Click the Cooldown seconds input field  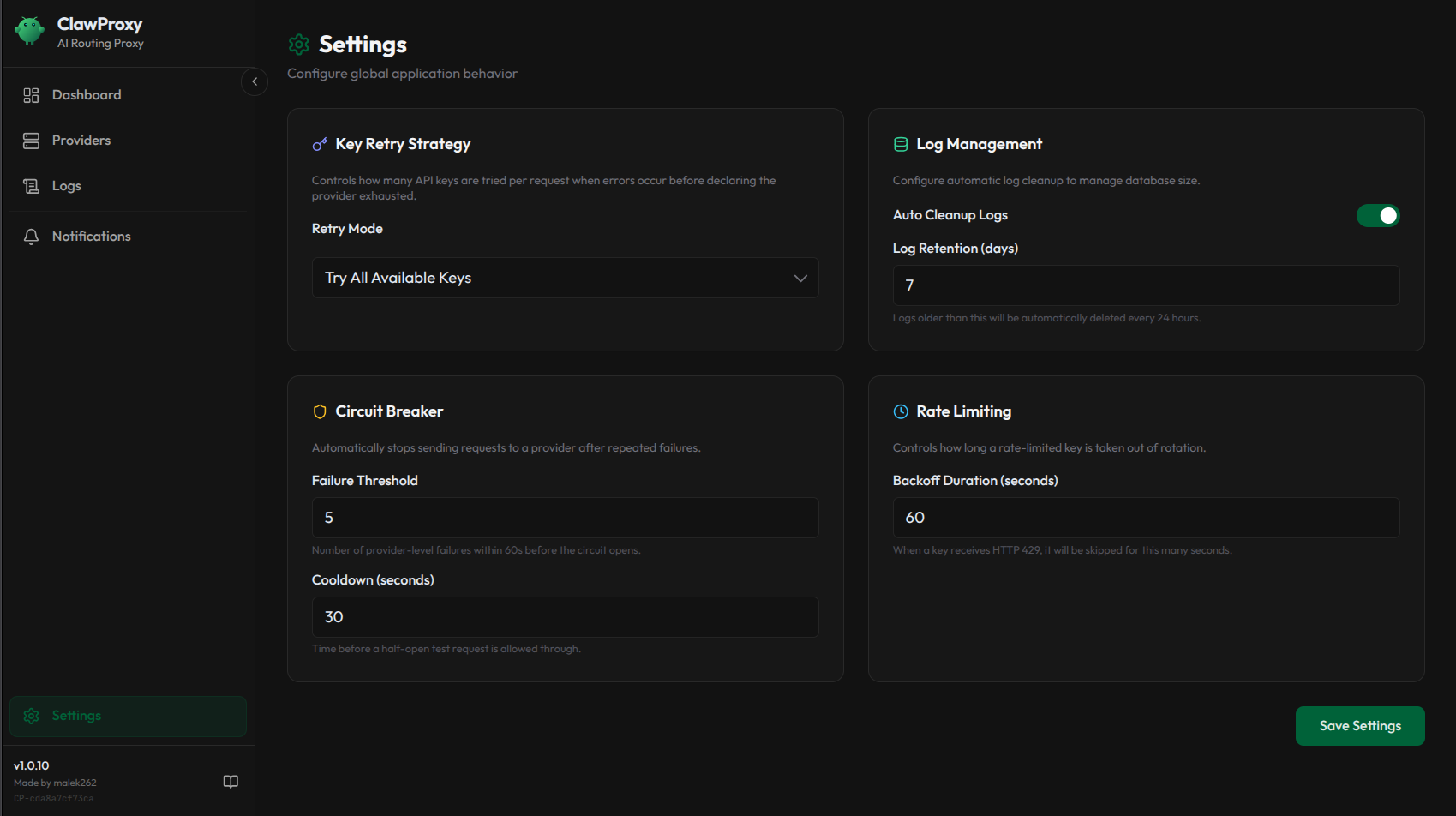pyautogui.click(x=566, y=617)
